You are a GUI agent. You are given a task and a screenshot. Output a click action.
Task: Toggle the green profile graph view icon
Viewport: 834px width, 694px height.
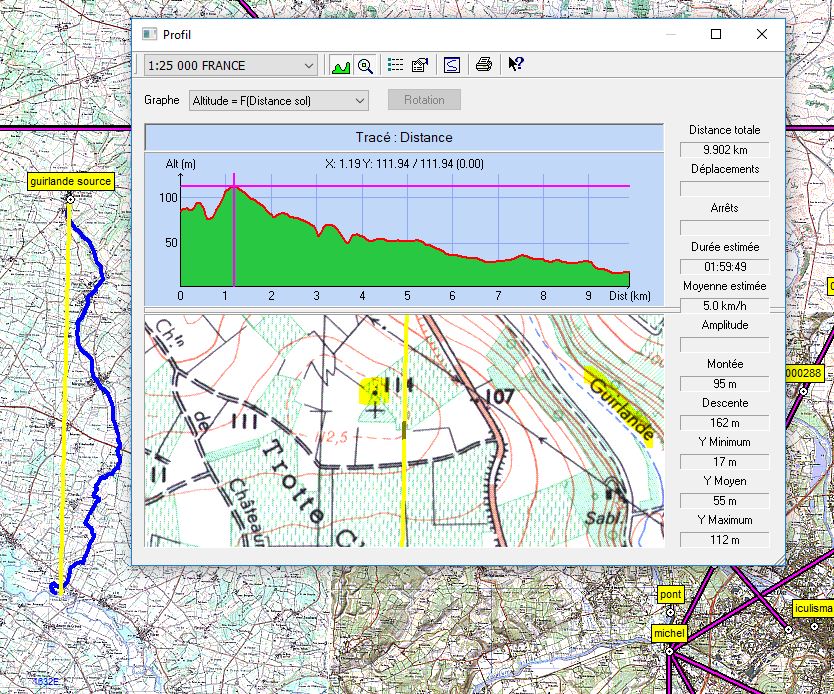341,65
